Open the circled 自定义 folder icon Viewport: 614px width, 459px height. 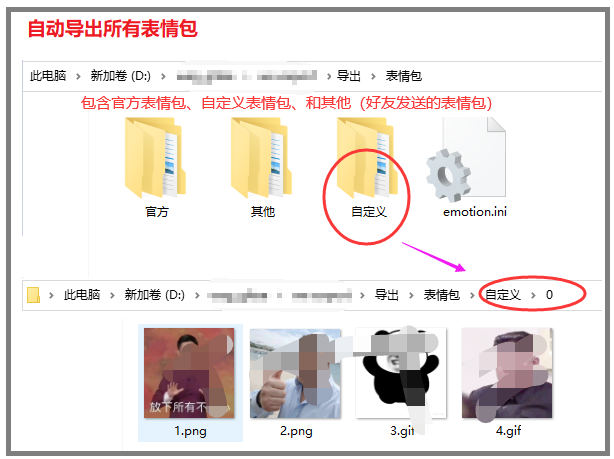[x=367, y=158]
